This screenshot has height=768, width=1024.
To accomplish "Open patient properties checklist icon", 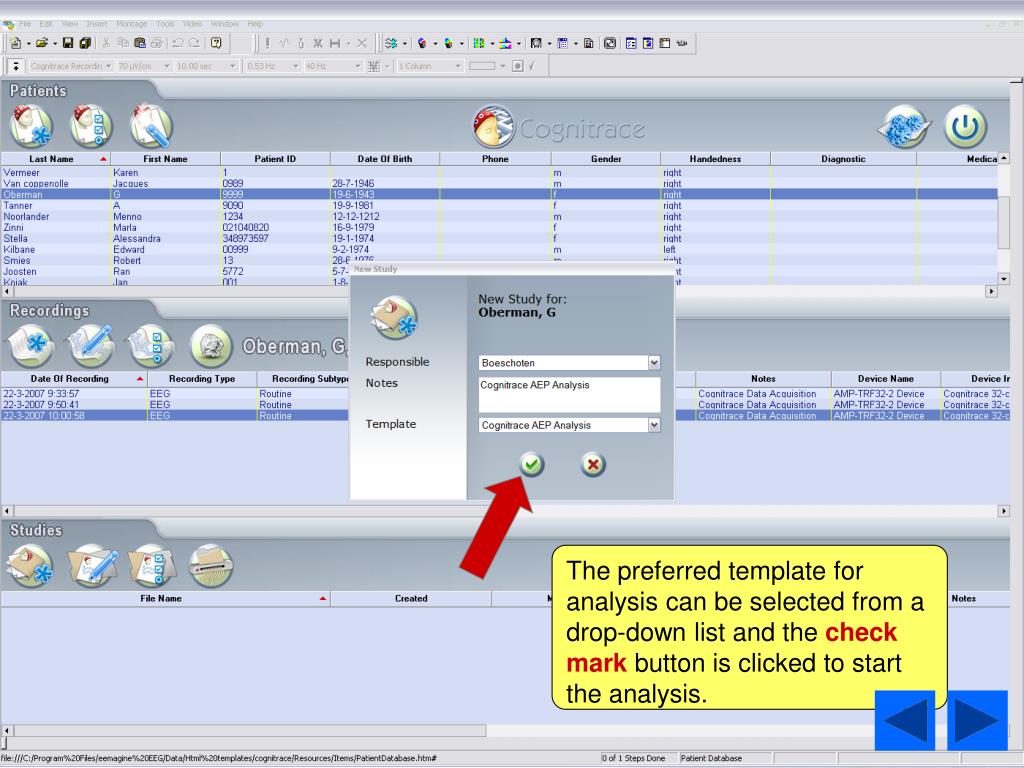I will click(91, 127).
